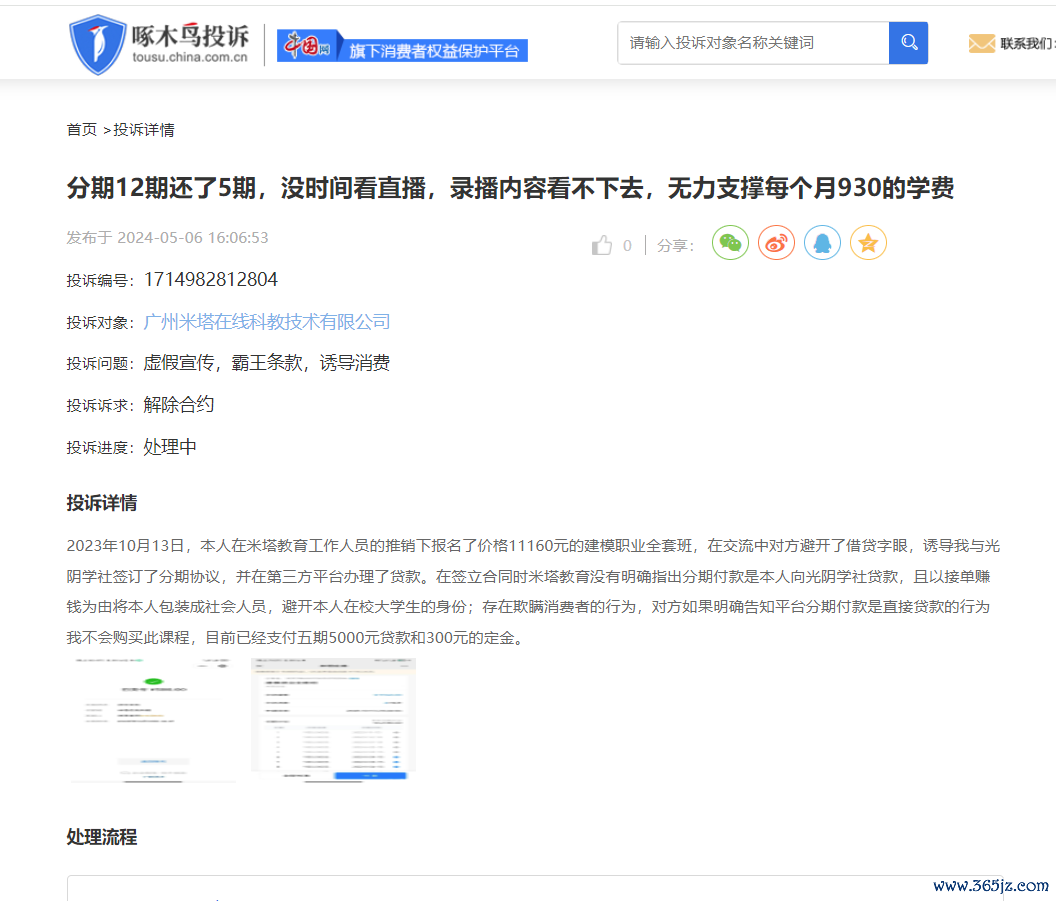Share the complaint to WeChat
This screenshot has height=901, width=1056.
tap(730, 243)
